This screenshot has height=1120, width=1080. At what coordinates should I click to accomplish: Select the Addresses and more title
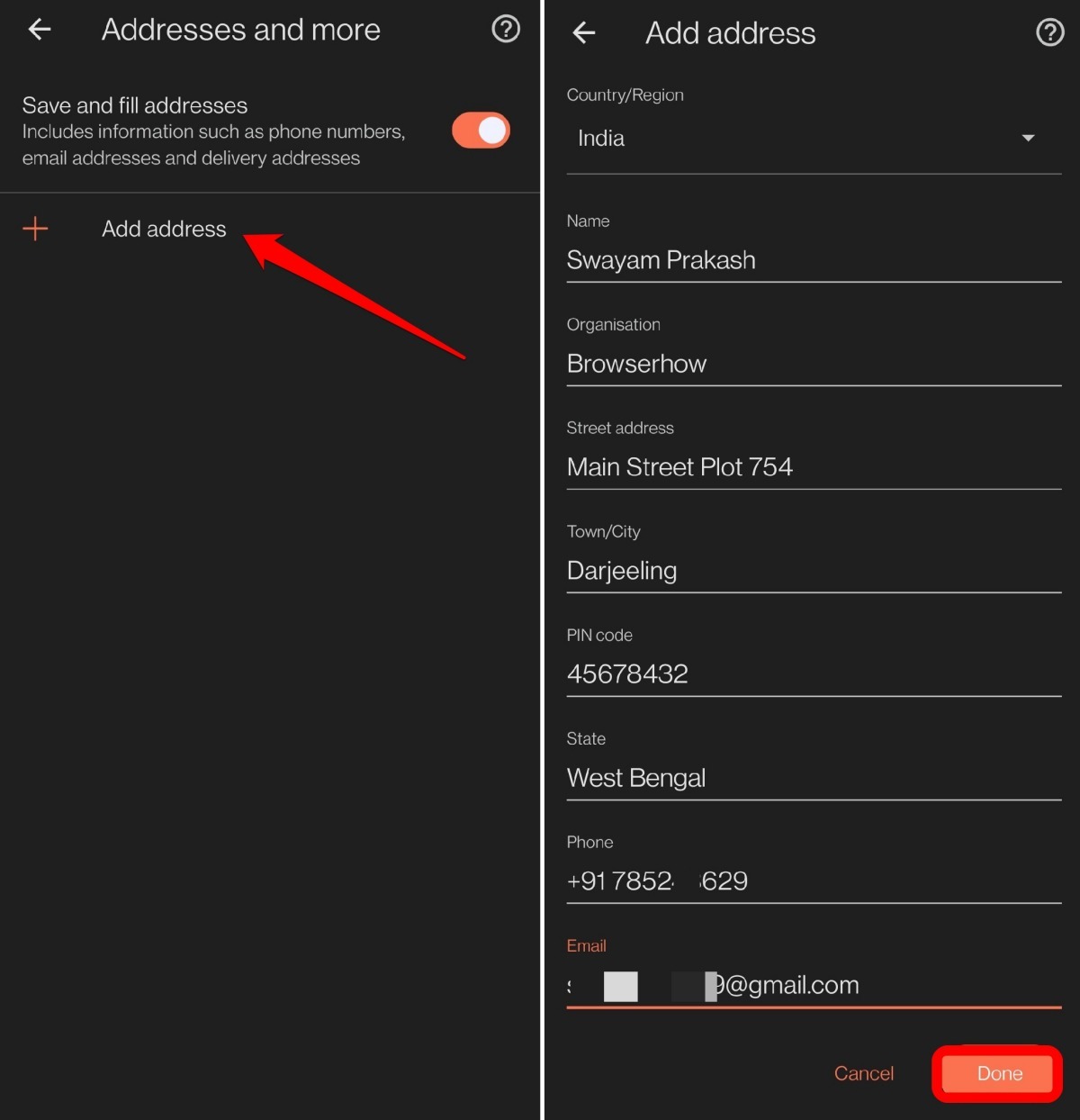tap(241, 30)
